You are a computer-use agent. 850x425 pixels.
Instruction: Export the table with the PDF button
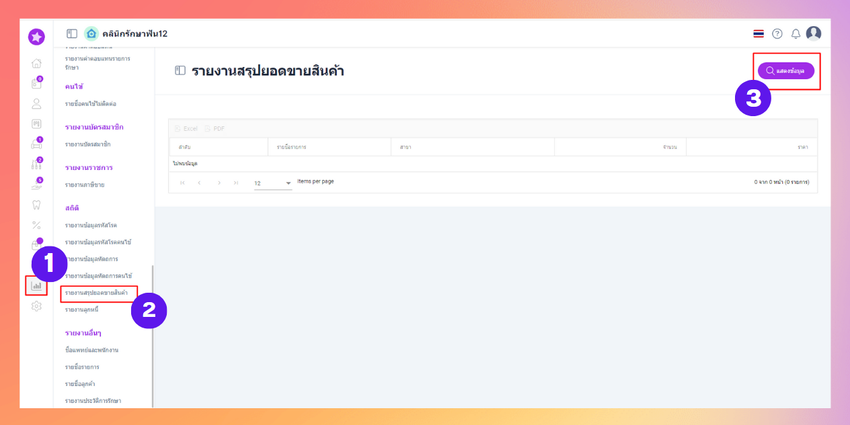pos(215,128)
